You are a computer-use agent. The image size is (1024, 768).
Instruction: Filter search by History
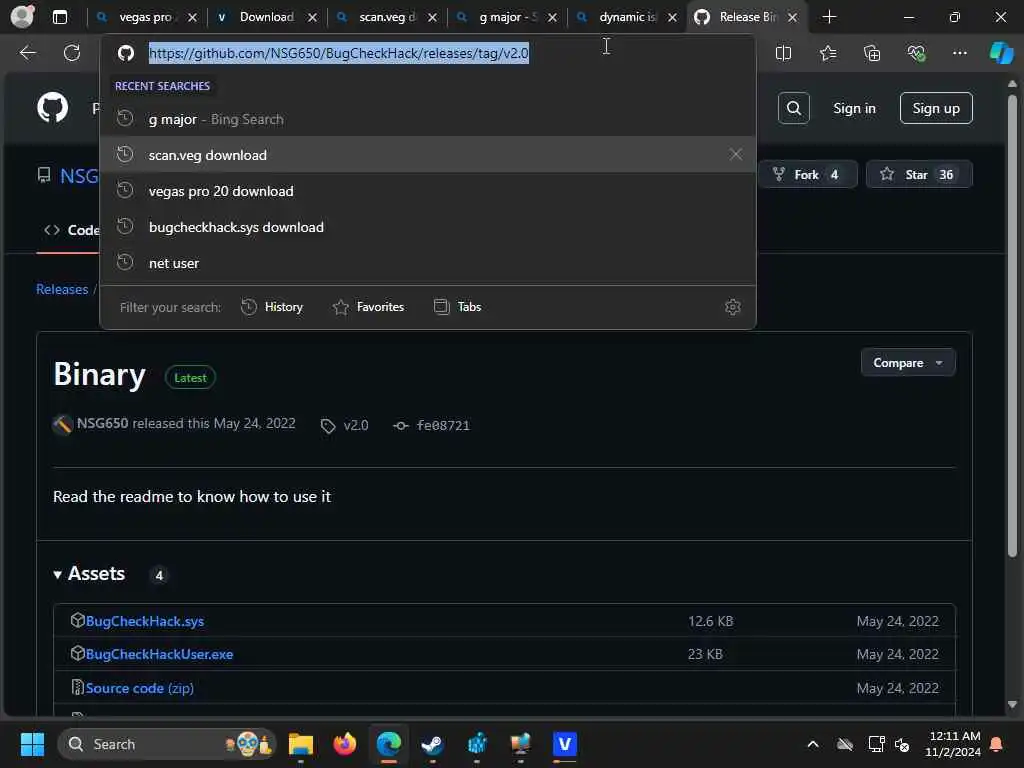pos(272,307)
